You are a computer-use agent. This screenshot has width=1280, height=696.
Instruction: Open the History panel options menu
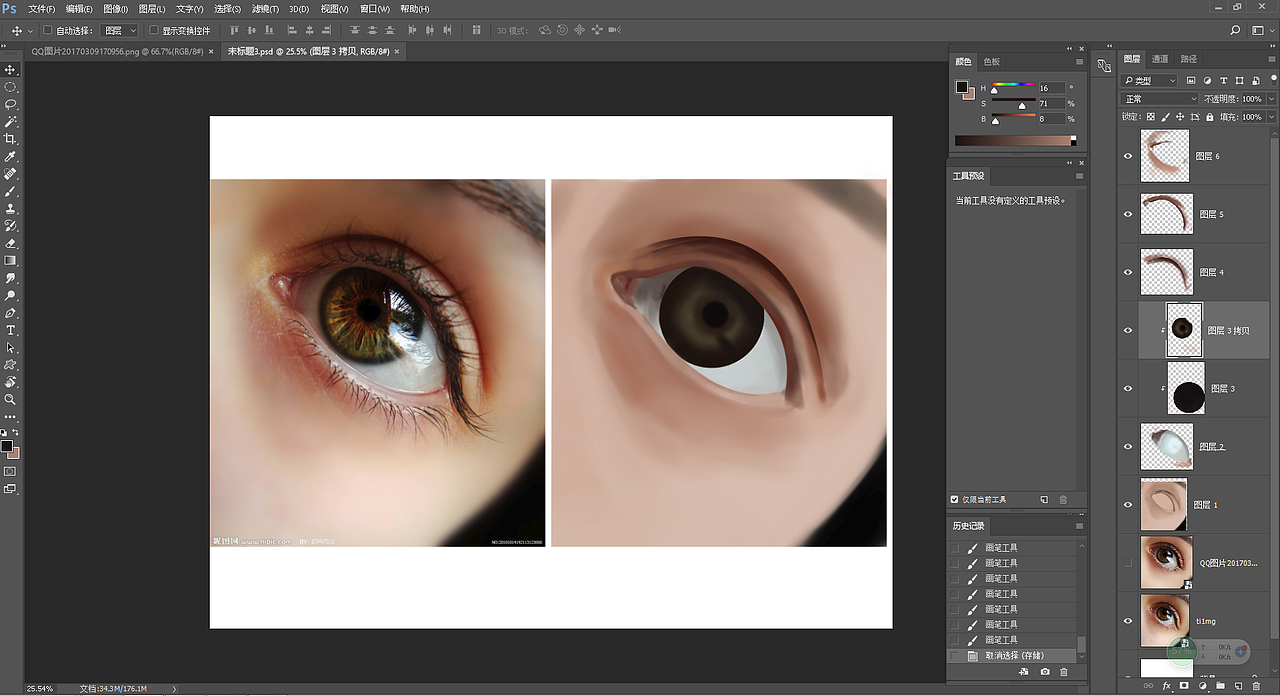coord(1079,526)
